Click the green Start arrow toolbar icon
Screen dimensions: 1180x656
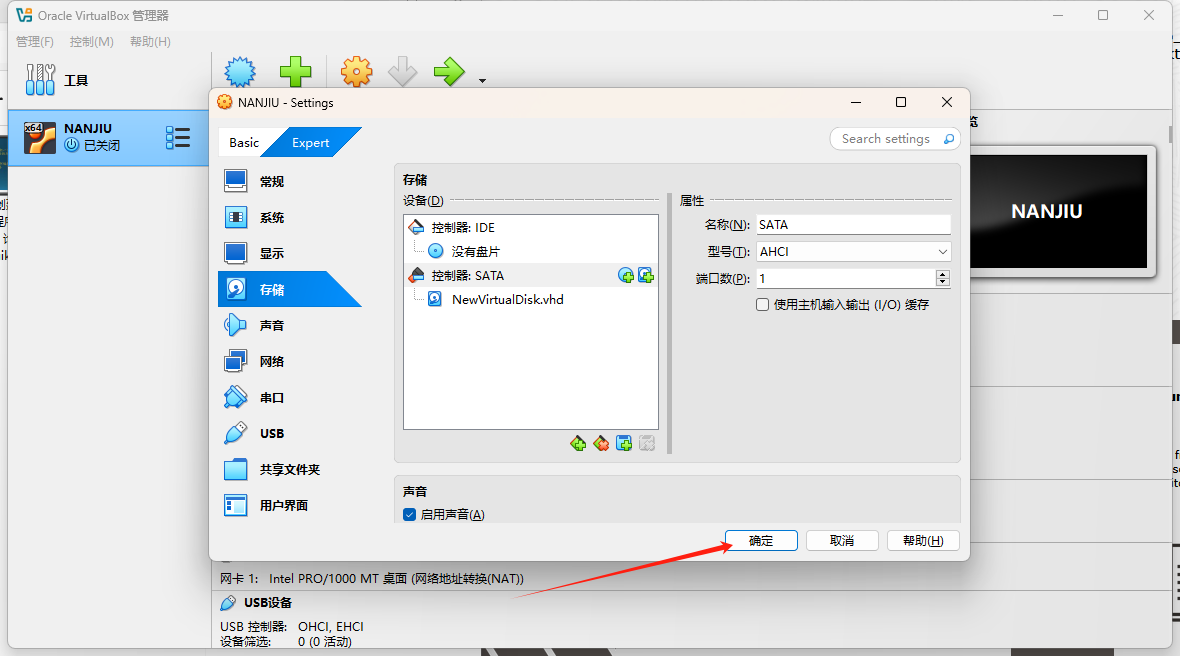coord(449,72)
